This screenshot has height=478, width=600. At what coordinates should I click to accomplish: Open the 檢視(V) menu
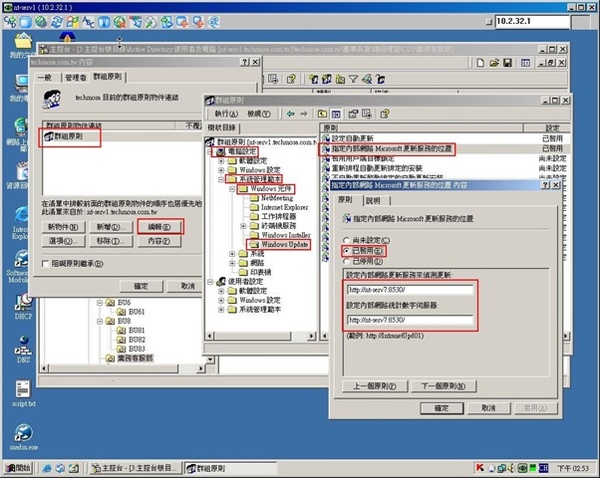pos(259,114)
